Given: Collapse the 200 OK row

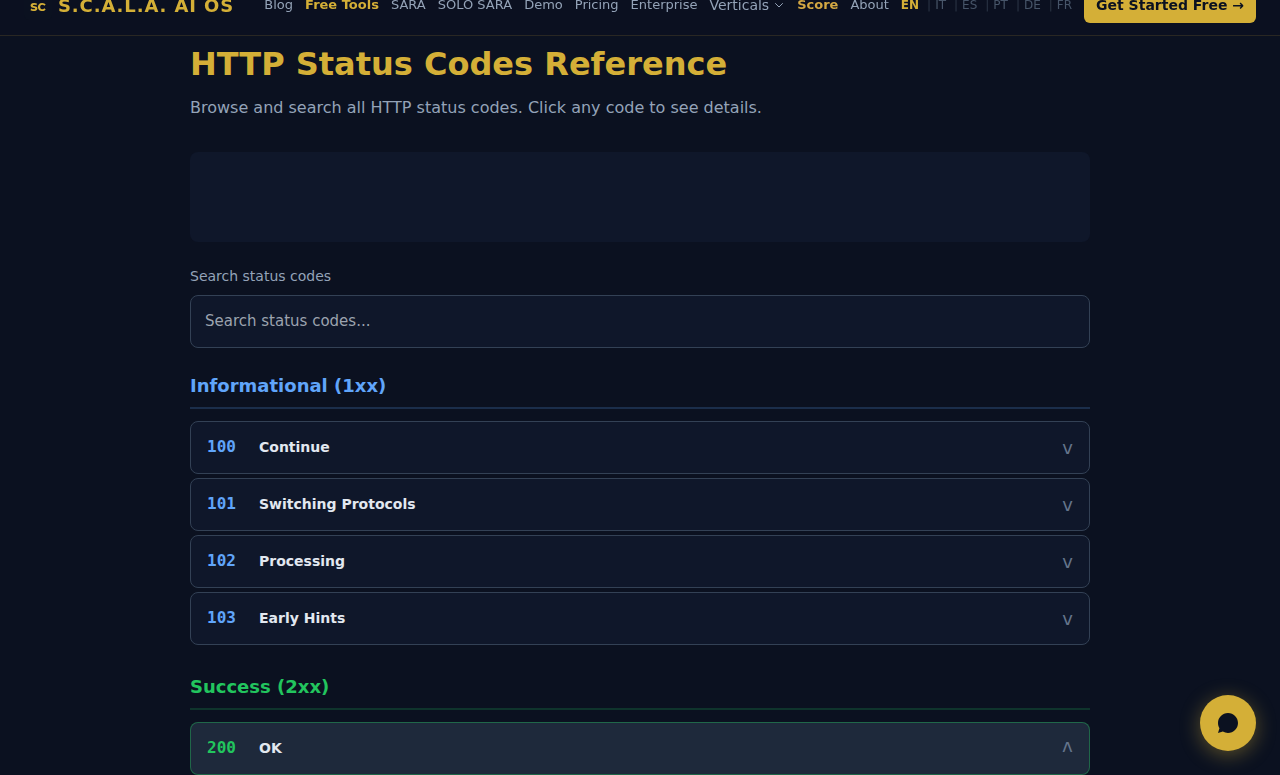Looking at the screenshot, I should coord(640,748).
